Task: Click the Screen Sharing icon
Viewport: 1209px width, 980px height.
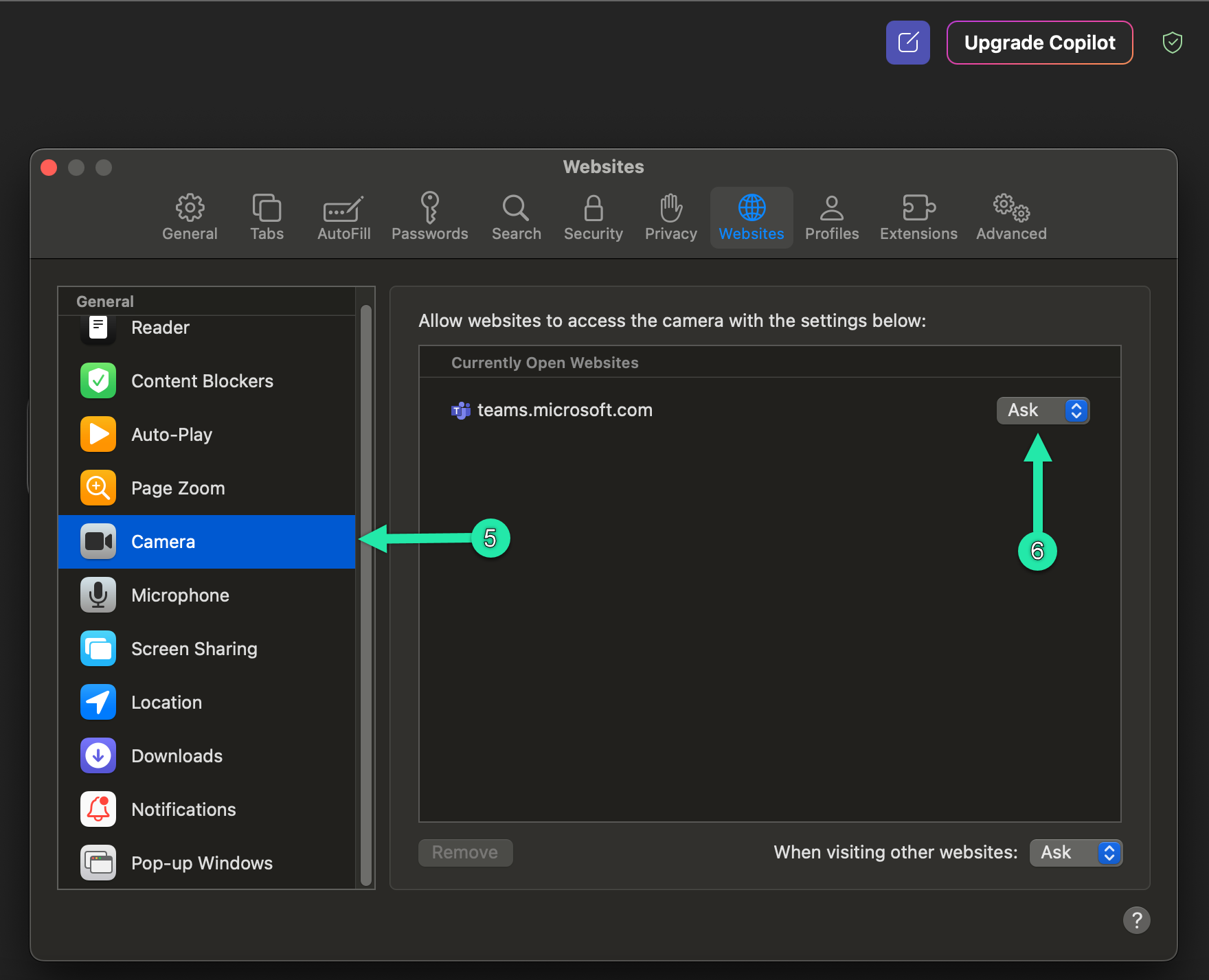Action: (98, 648)
